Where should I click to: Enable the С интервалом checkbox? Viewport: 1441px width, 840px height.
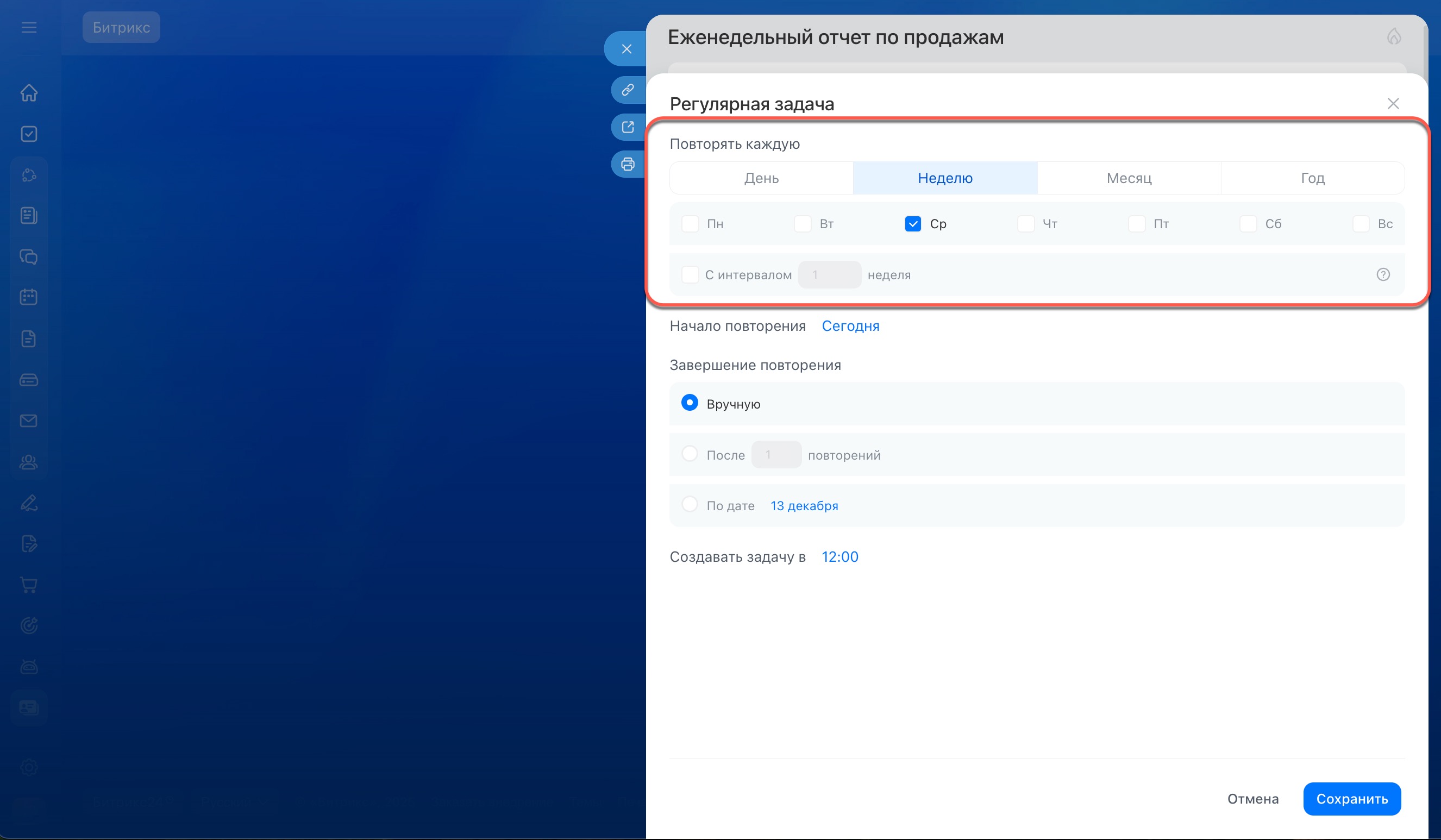(x=690, y=274)
